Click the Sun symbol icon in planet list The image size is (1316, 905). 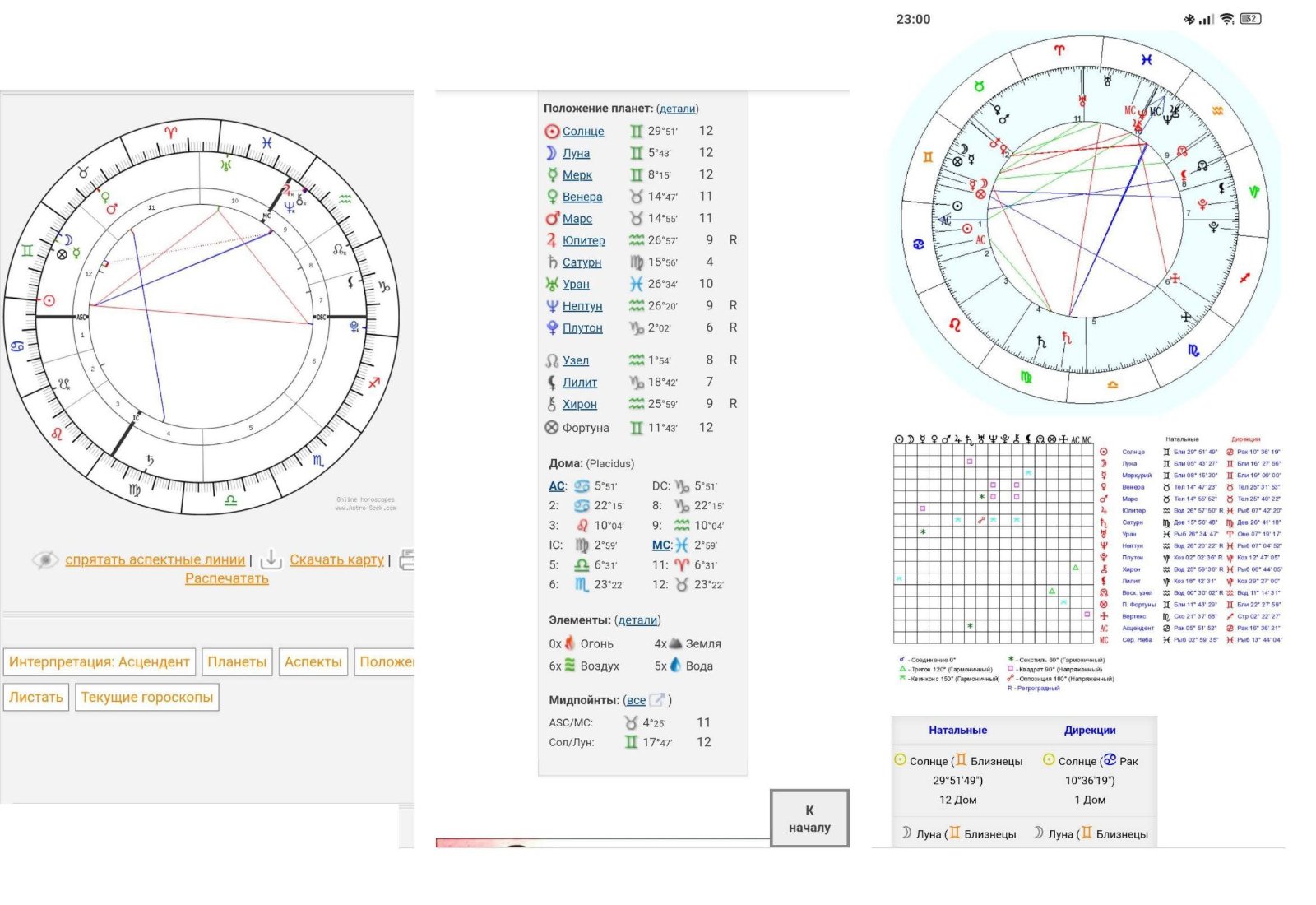tap(552, 132)
